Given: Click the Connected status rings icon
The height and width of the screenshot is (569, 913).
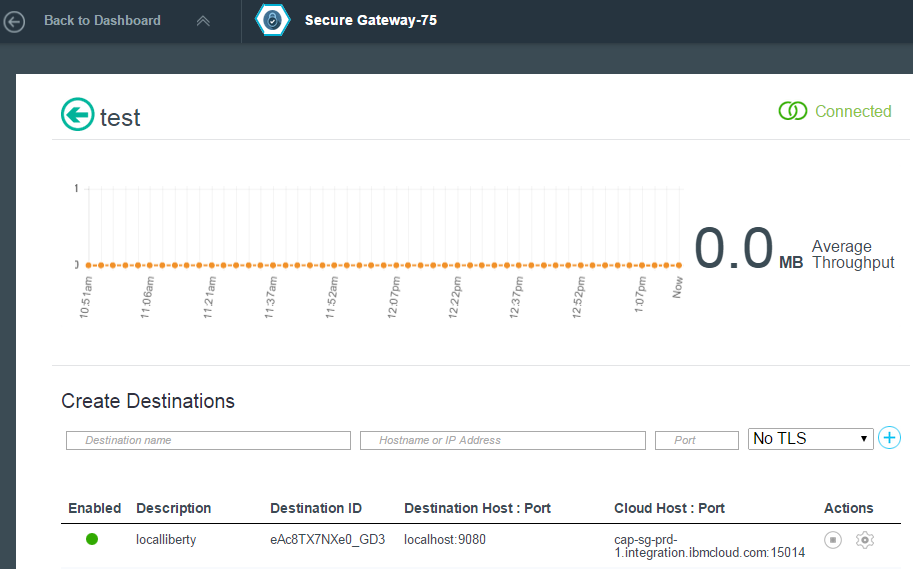Looking at the screenshot, I should 792,111.
